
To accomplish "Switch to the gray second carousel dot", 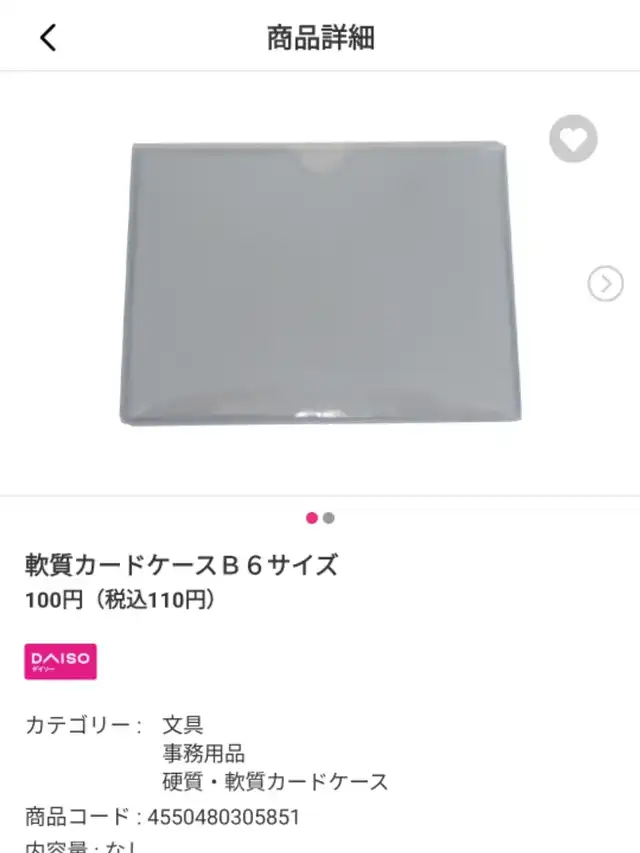I will 329,518.
